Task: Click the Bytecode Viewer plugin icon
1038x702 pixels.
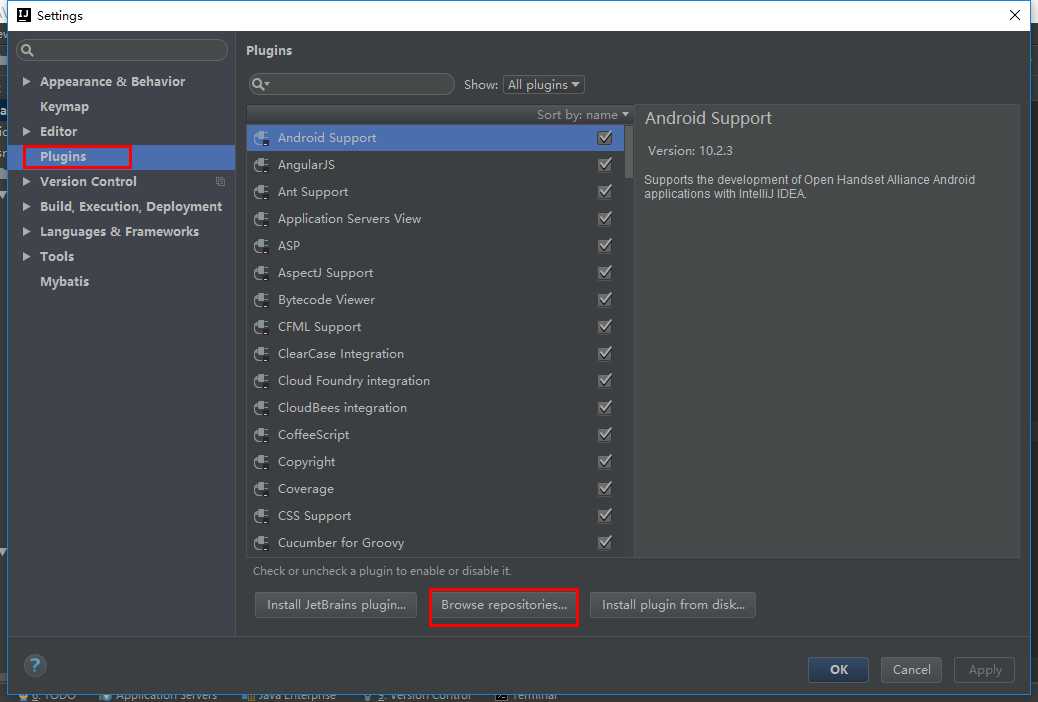Action: (x=261, y=300)
